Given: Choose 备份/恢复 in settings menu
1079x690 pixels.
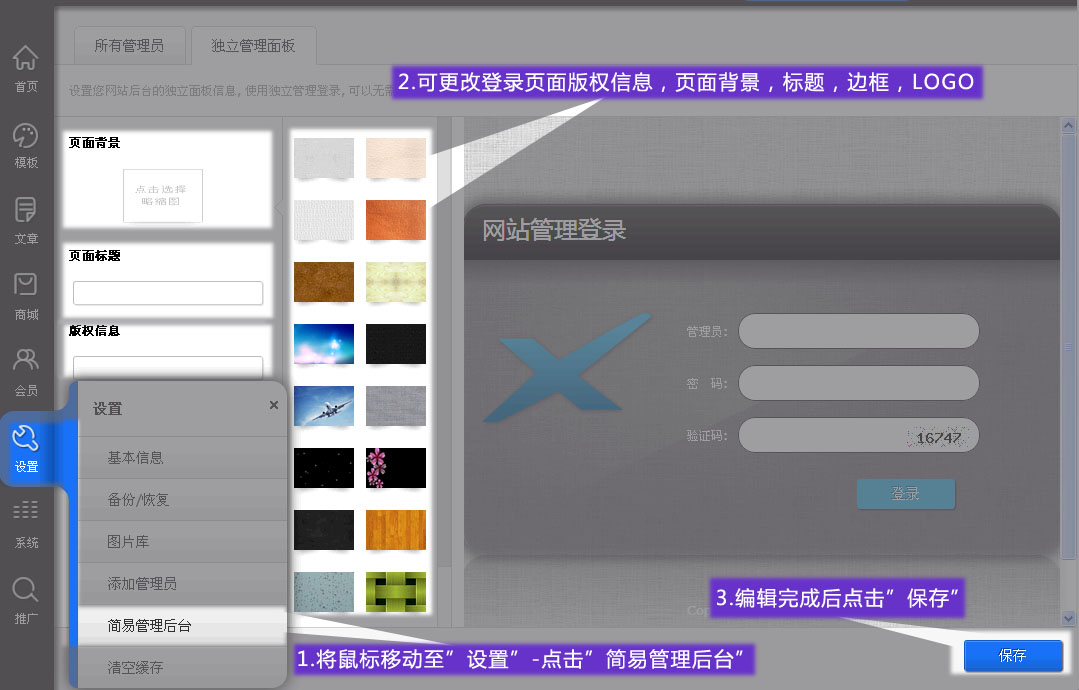Looking at the screenshot, I should tap(138, 500).
